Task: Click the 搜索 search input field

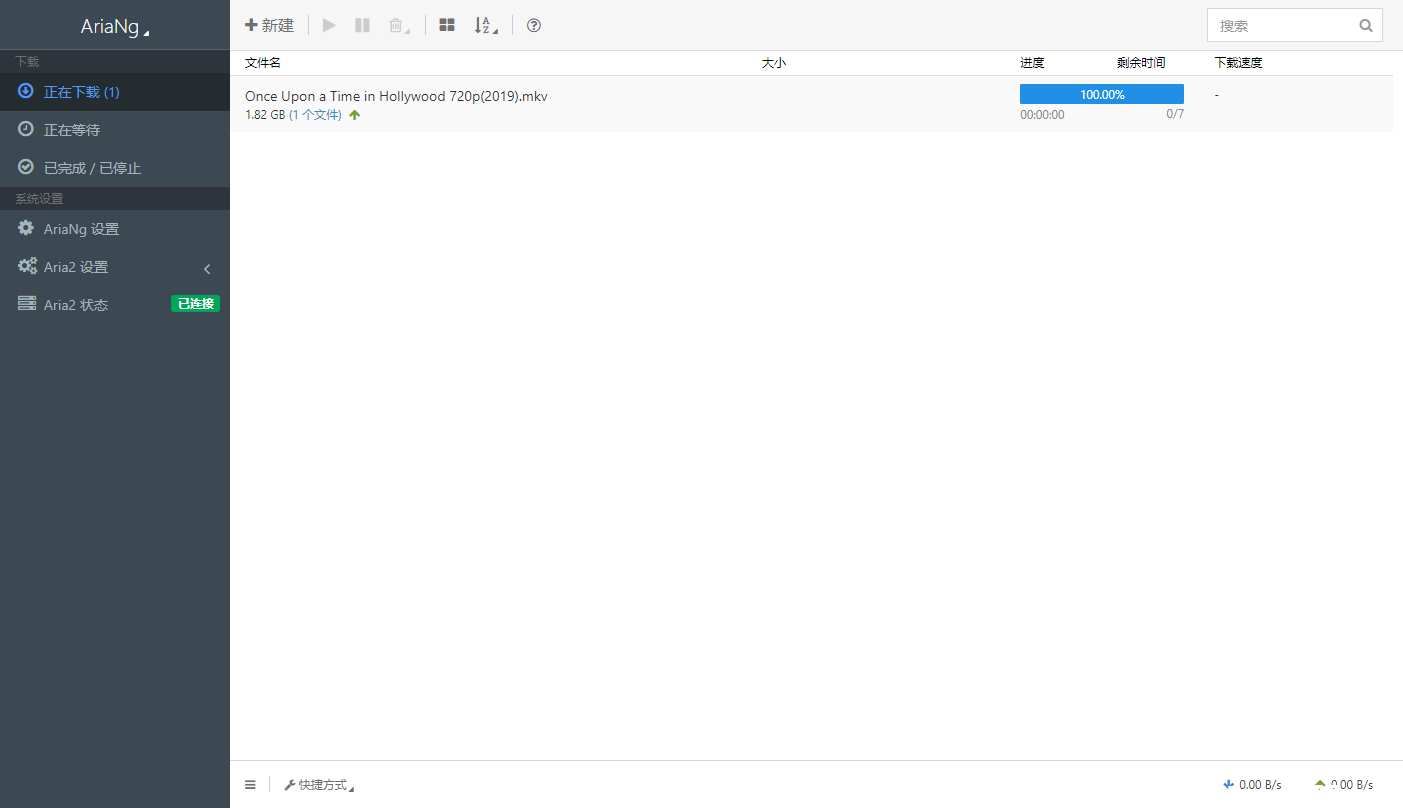Action: click(1282, 26)
